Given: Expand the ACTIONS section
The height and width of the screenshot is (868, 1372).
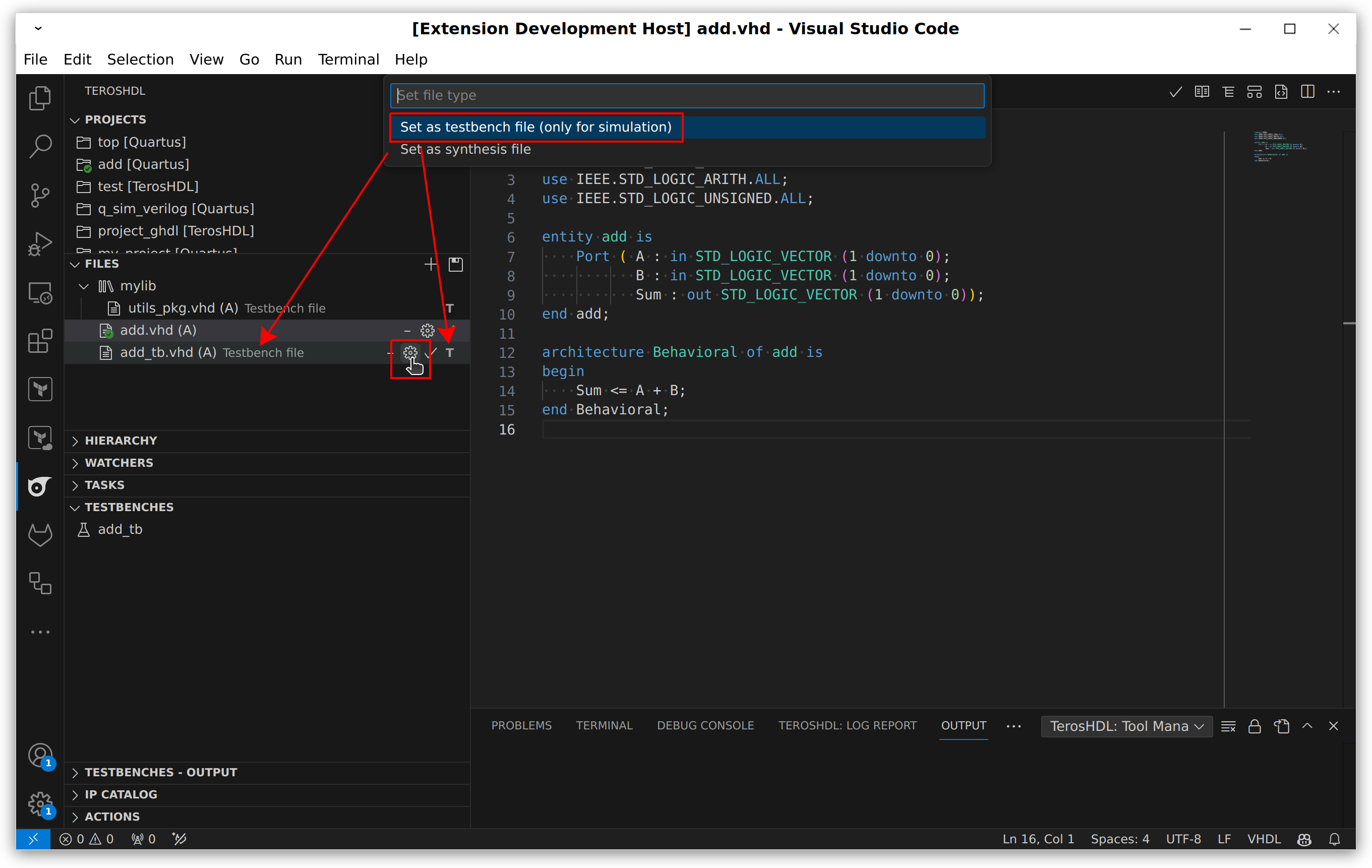Looking at the screenshot, I should pyautogui.click(x=75, y=817).
